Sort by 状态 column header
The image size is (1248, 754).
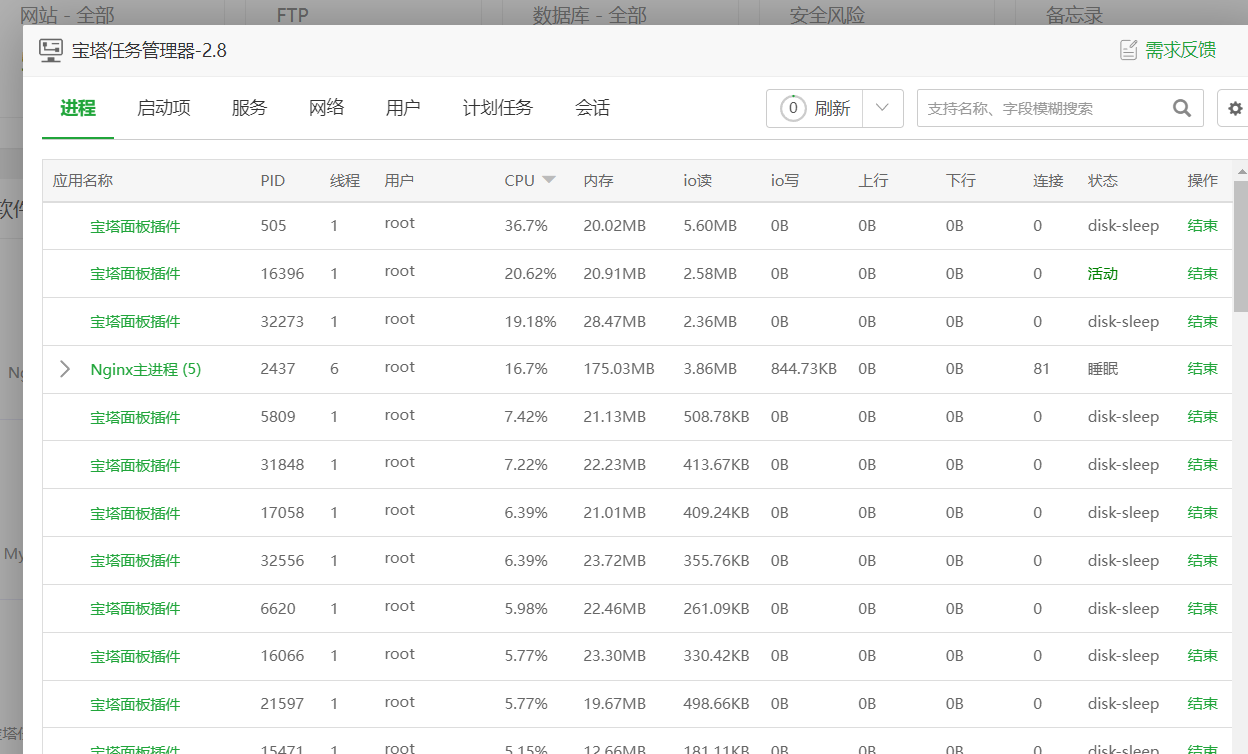pos(1103,181)
